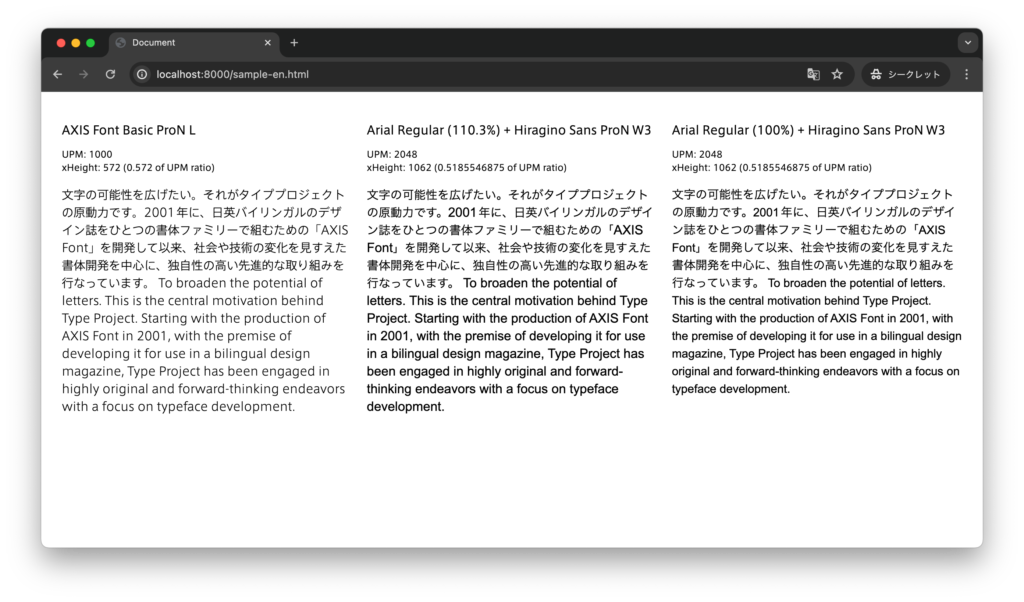Viewport: 1024px width, 602px height.
Task: Click "with a focus on typeface development." in first column
Action: point(178,406)
